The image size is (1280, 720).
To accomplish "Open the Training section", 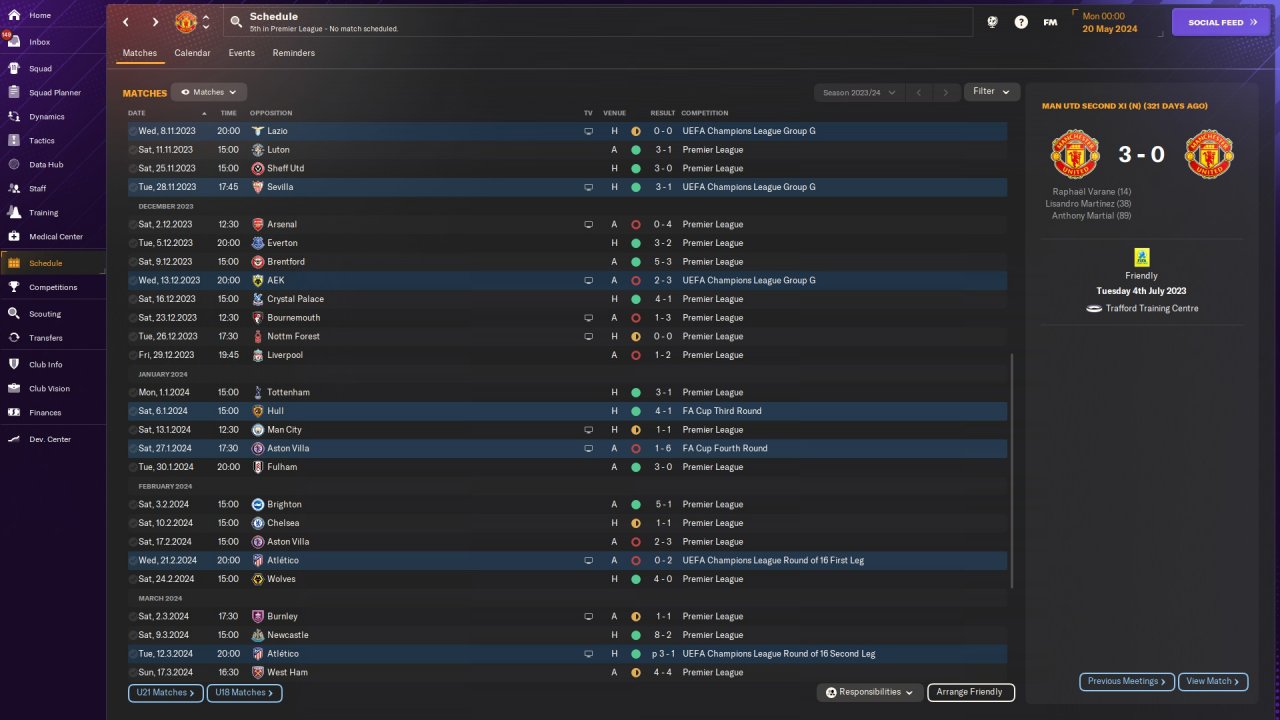I will tap(43, 213).
